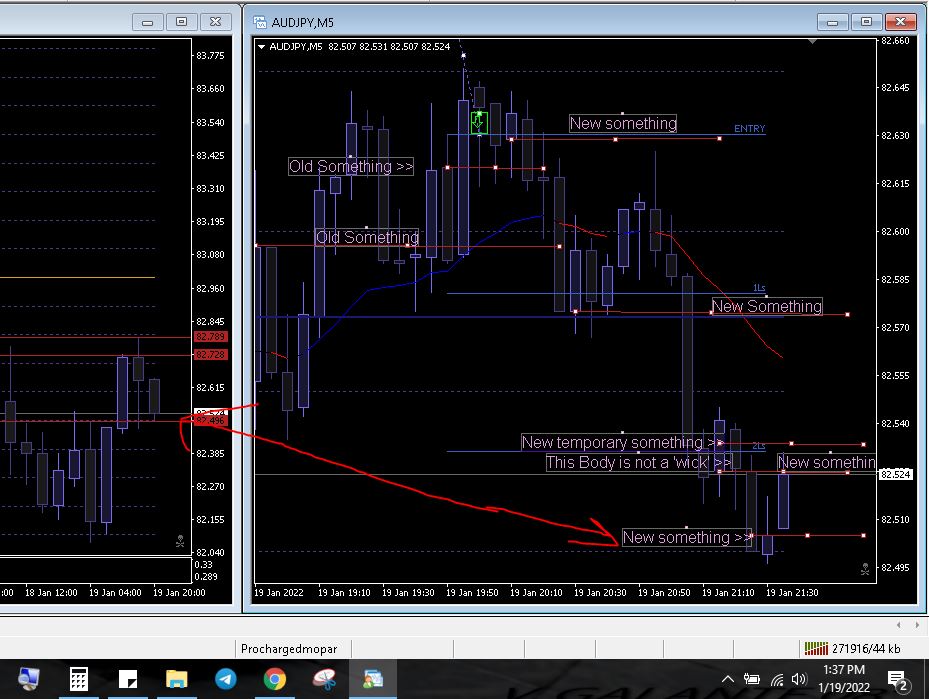Maximize the AUDJPY,M5 chart window

click(x=866, y=22)
